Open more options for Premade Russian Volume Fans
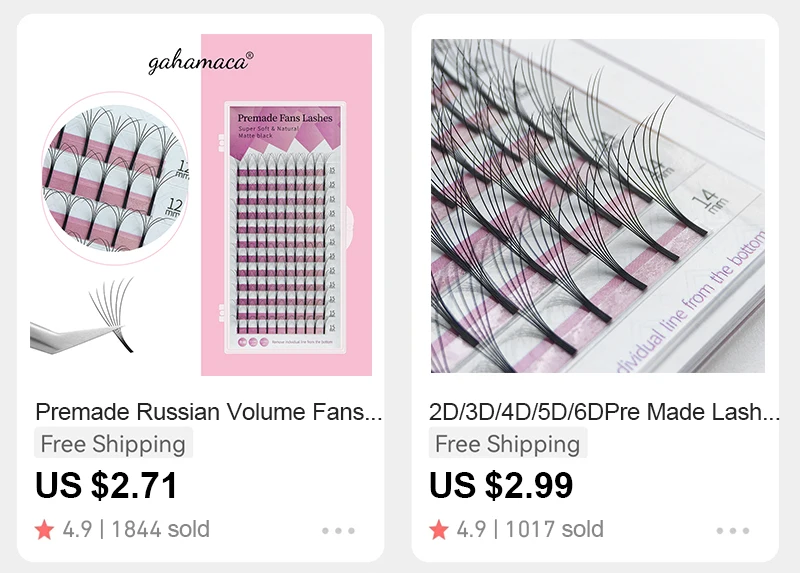 point(338,531)
